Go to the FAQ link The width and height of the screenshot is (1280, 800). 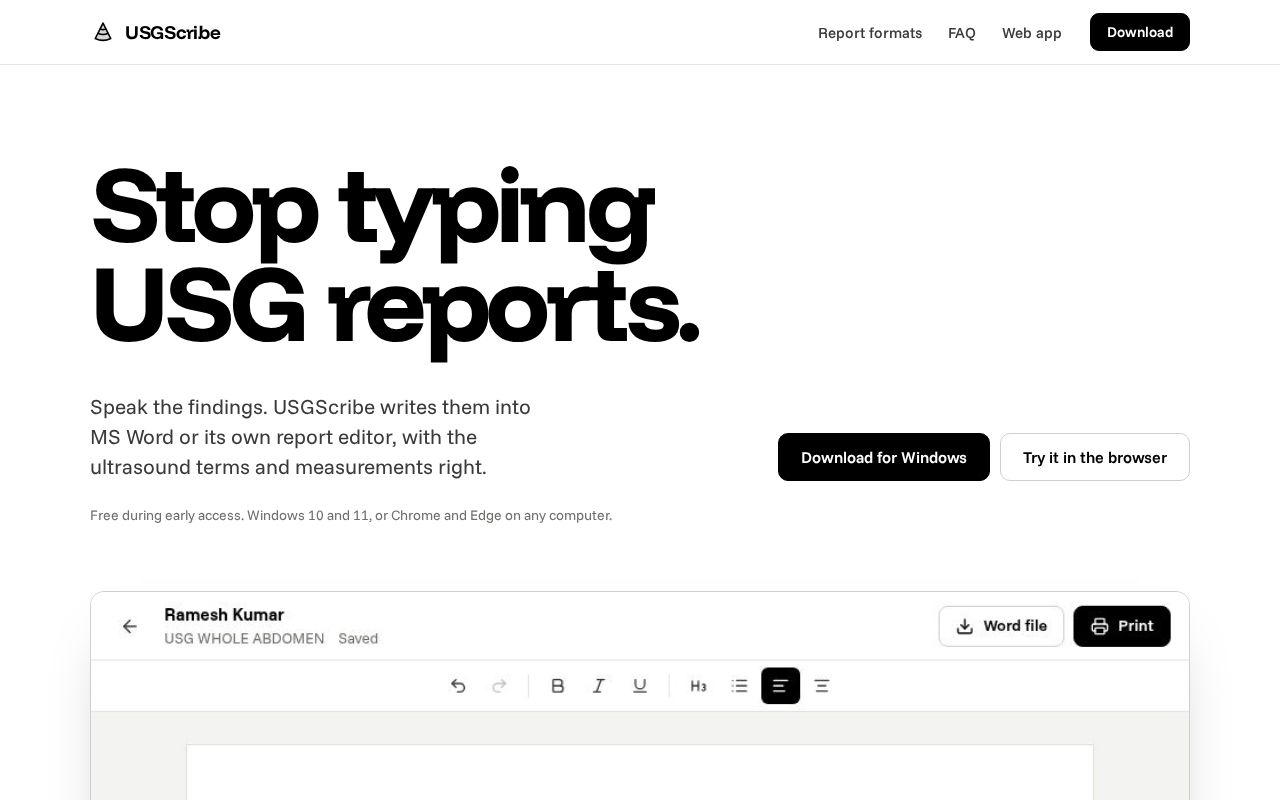click(x=962, y=33)
